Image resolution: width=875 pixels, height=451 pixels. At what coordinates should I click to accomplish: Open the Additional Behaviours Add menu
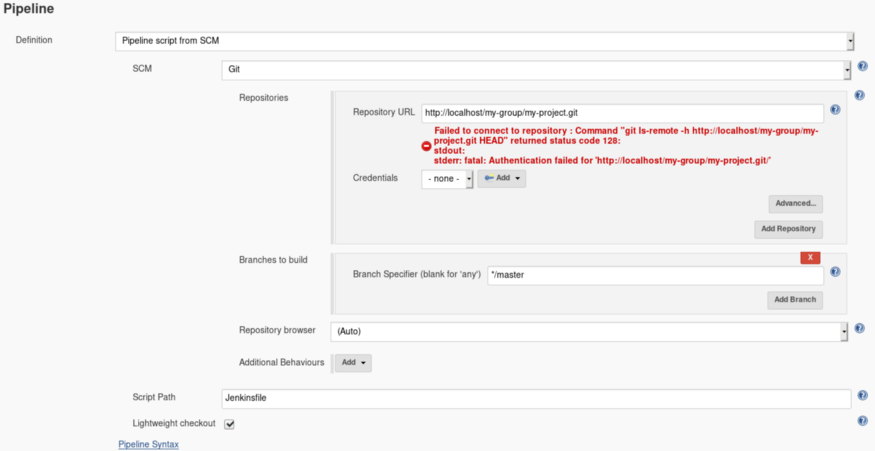point(353,363)
